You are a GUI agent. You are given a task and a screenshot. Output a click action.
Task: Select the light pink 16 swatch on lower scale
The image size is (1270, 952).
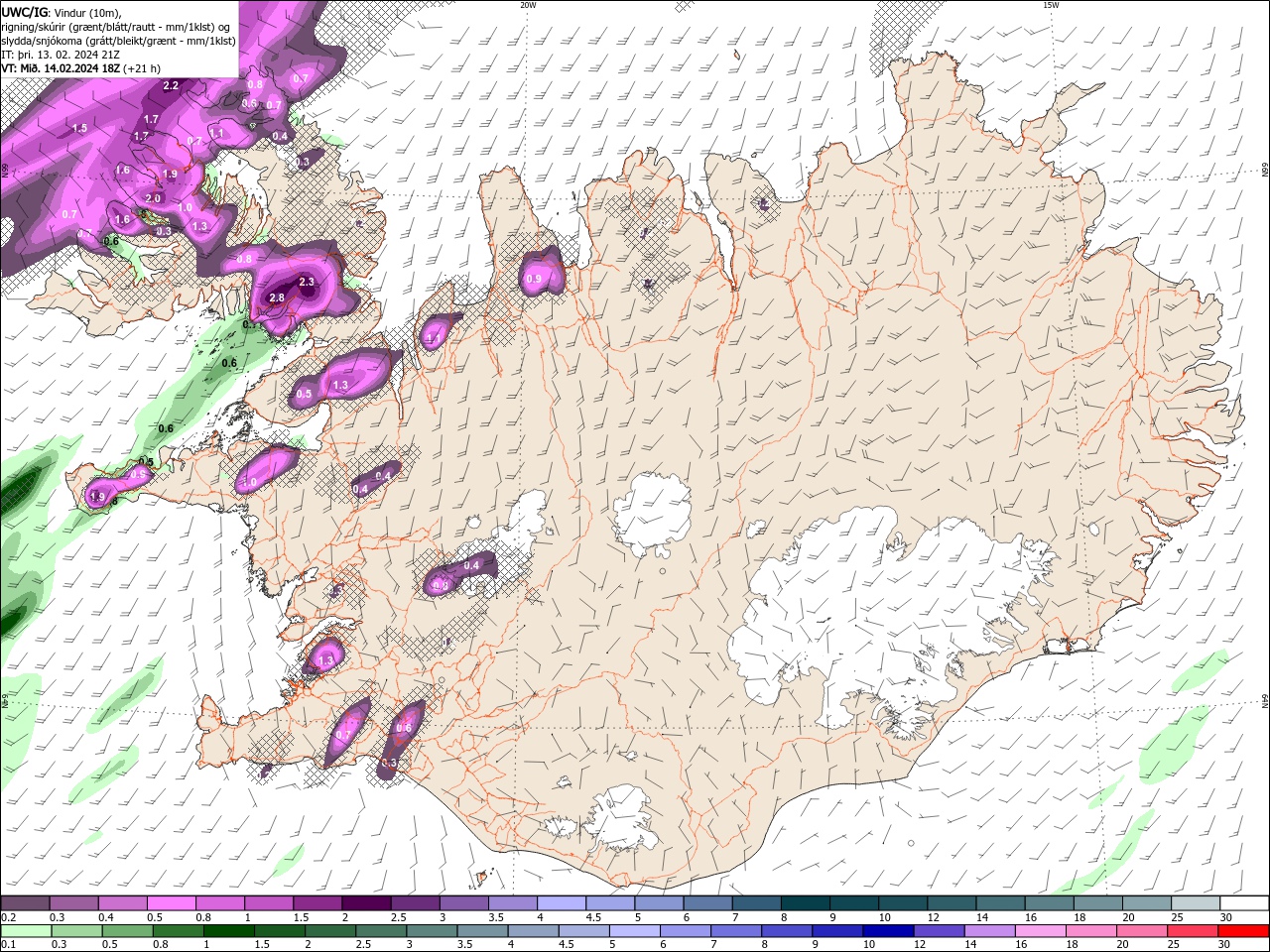point(1041,931)
